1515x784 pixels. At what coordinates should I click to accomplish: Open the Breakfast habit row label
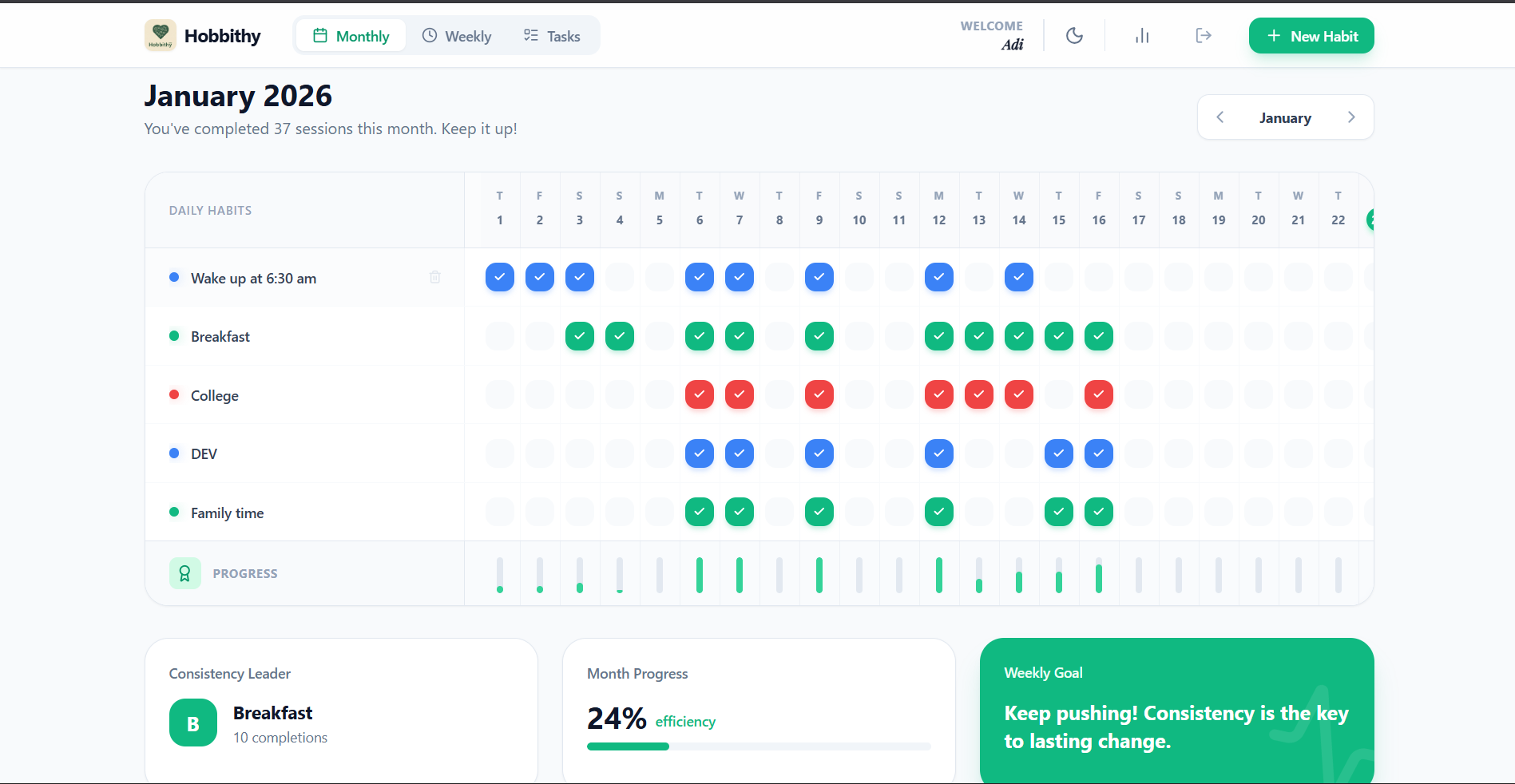point(220,337)
